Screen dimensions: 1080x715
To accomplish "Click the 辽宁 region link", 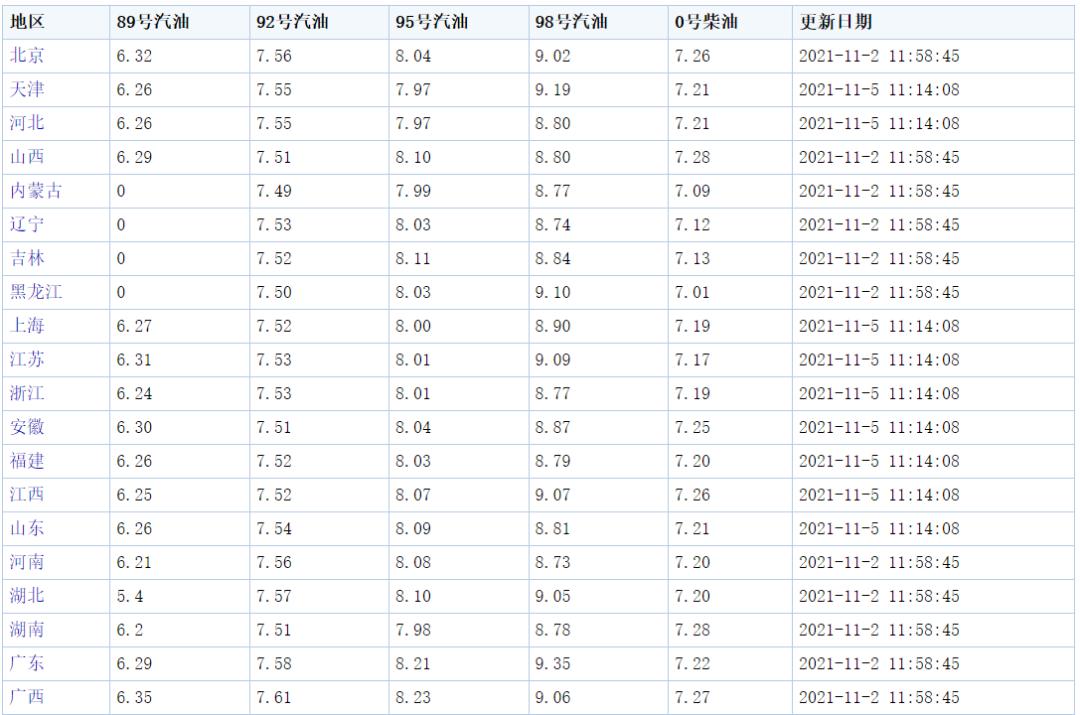I will click(x=27, y=225).
